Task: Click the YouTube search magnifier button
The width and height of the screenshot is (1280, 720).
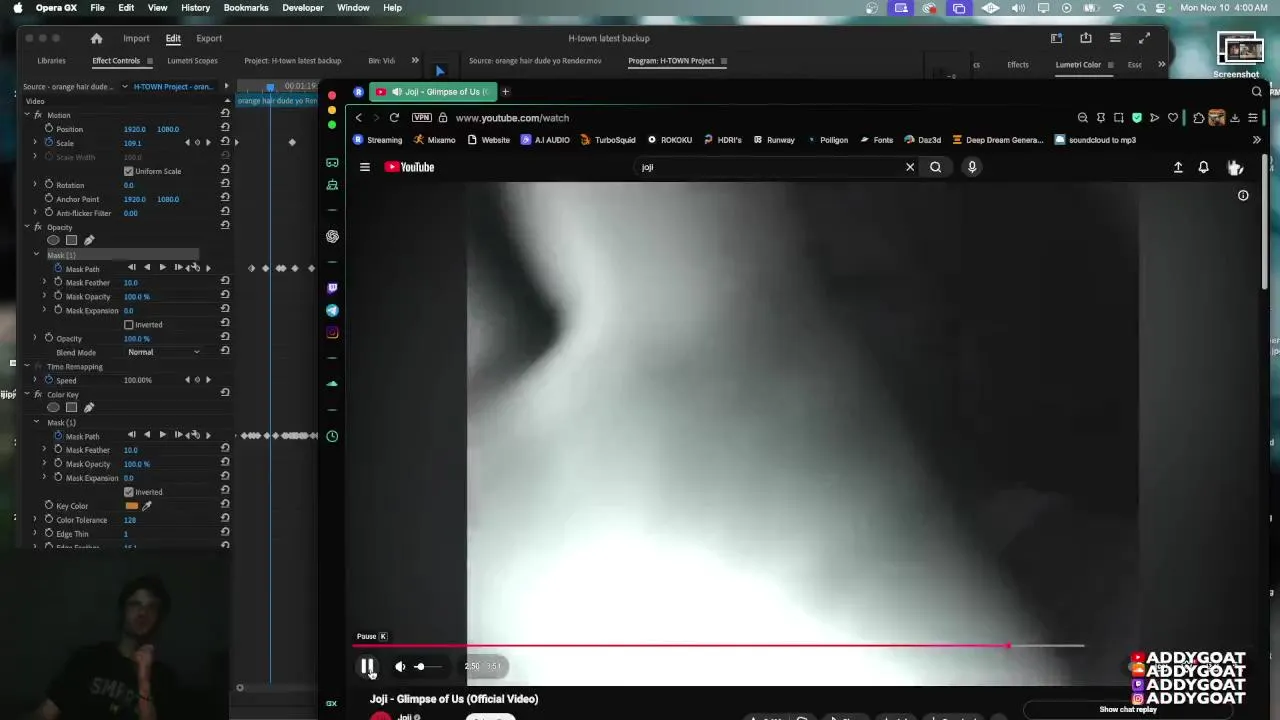Action: click(x=936, y=167)
